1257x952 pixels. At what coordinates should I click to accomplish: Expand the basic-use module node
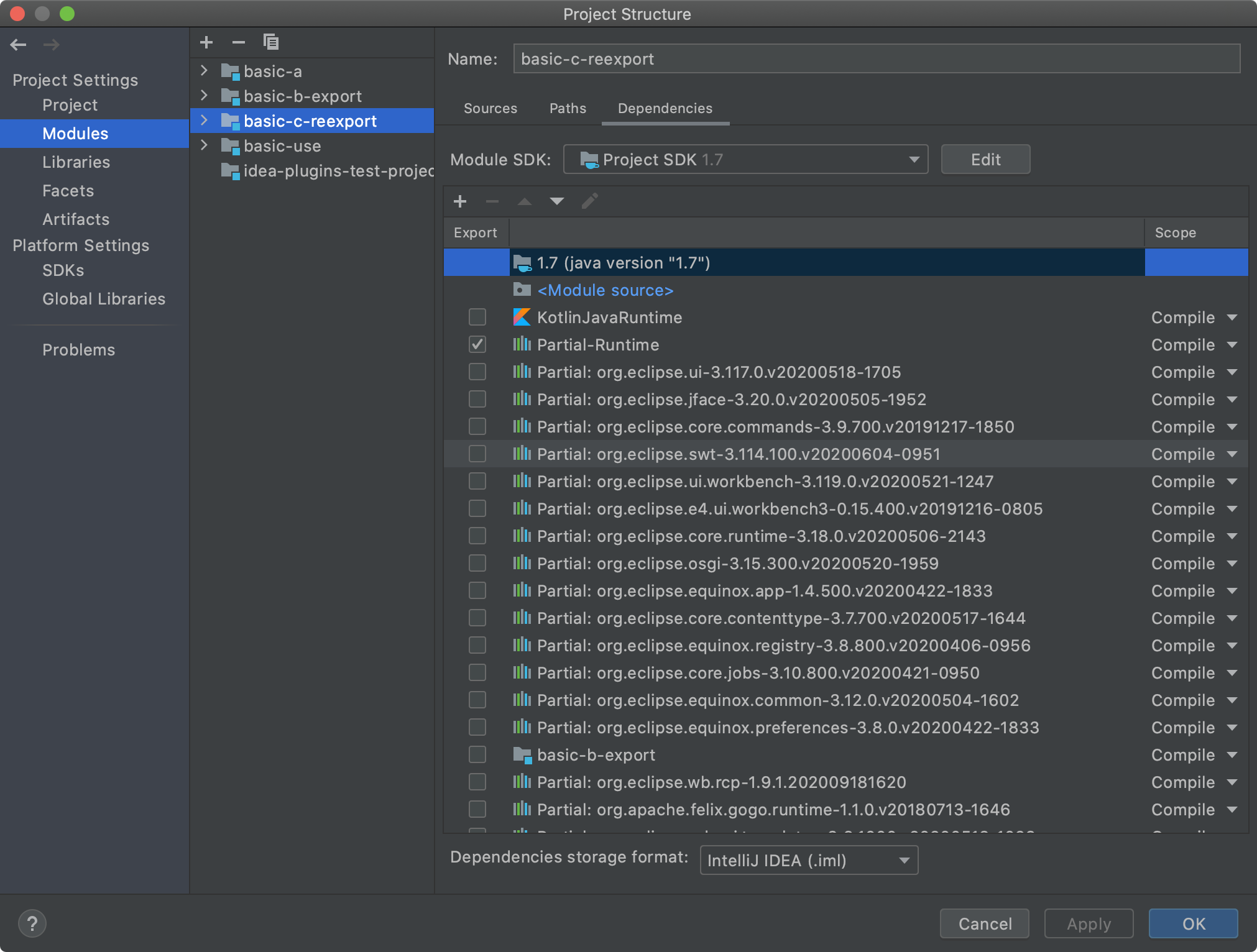pyautogui.click(x=204, y=145)
